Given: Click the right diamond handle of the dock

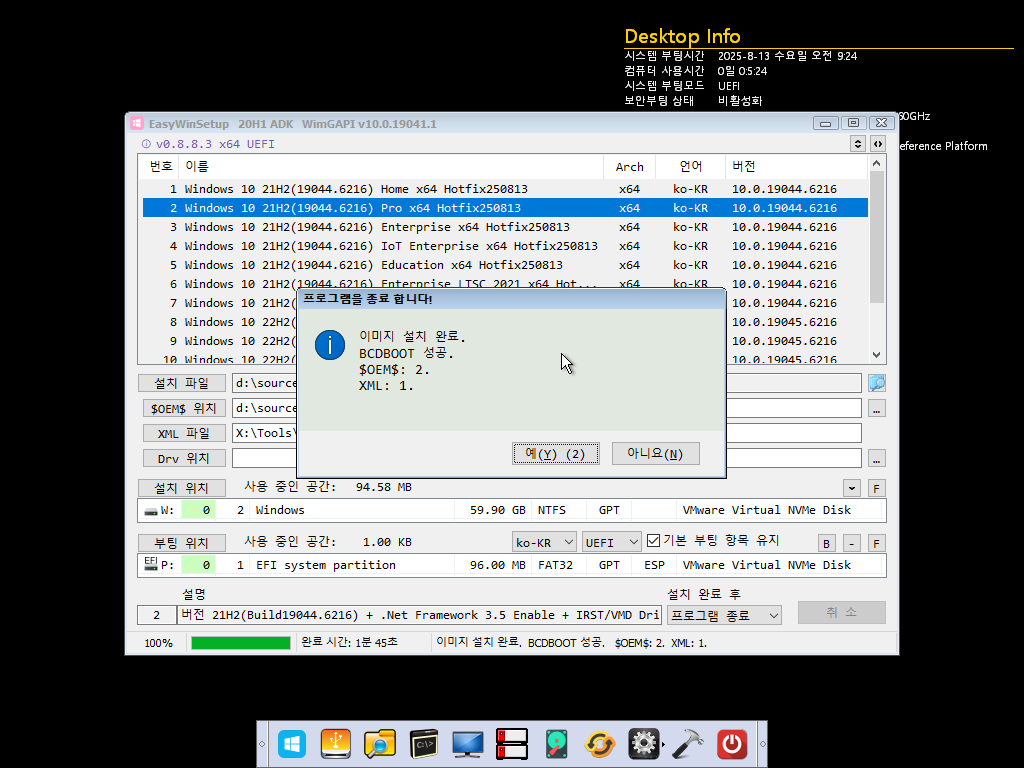Looking at the screenshot, I should pyautogui.click(x=762, y=744).
